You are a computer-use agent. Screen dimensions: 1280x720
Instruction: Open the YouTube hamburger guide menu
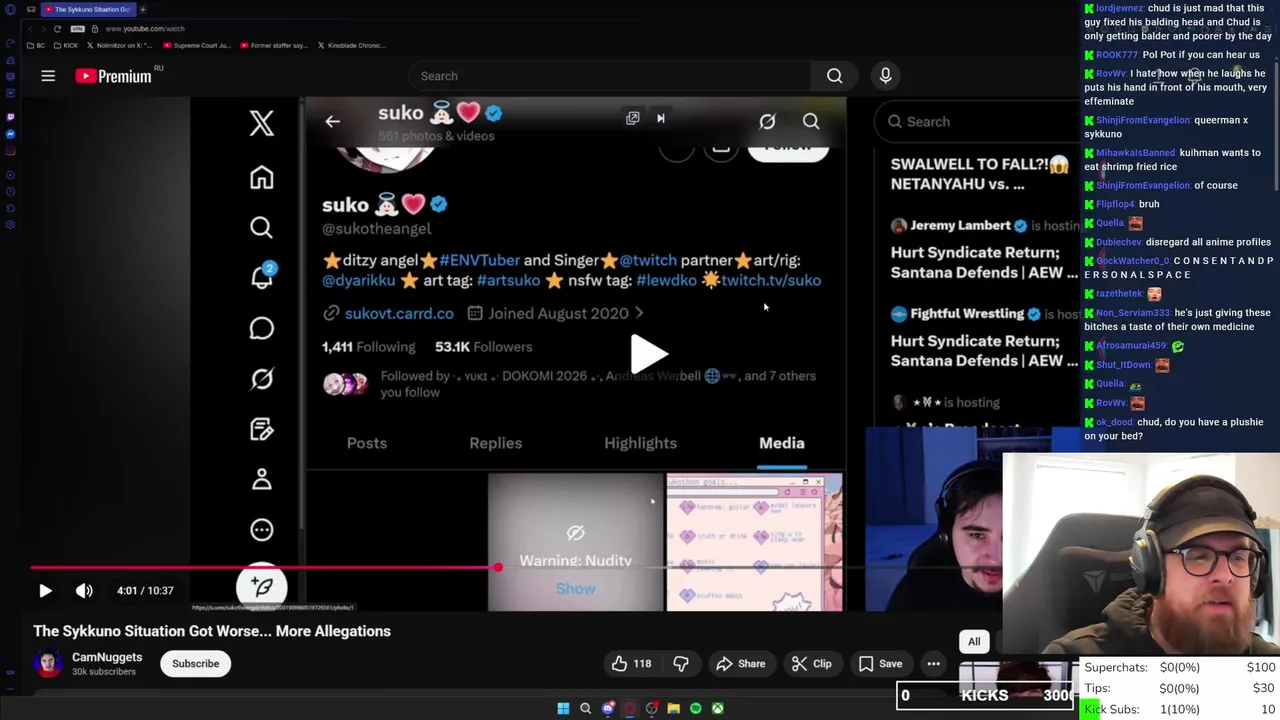[48, 76]
